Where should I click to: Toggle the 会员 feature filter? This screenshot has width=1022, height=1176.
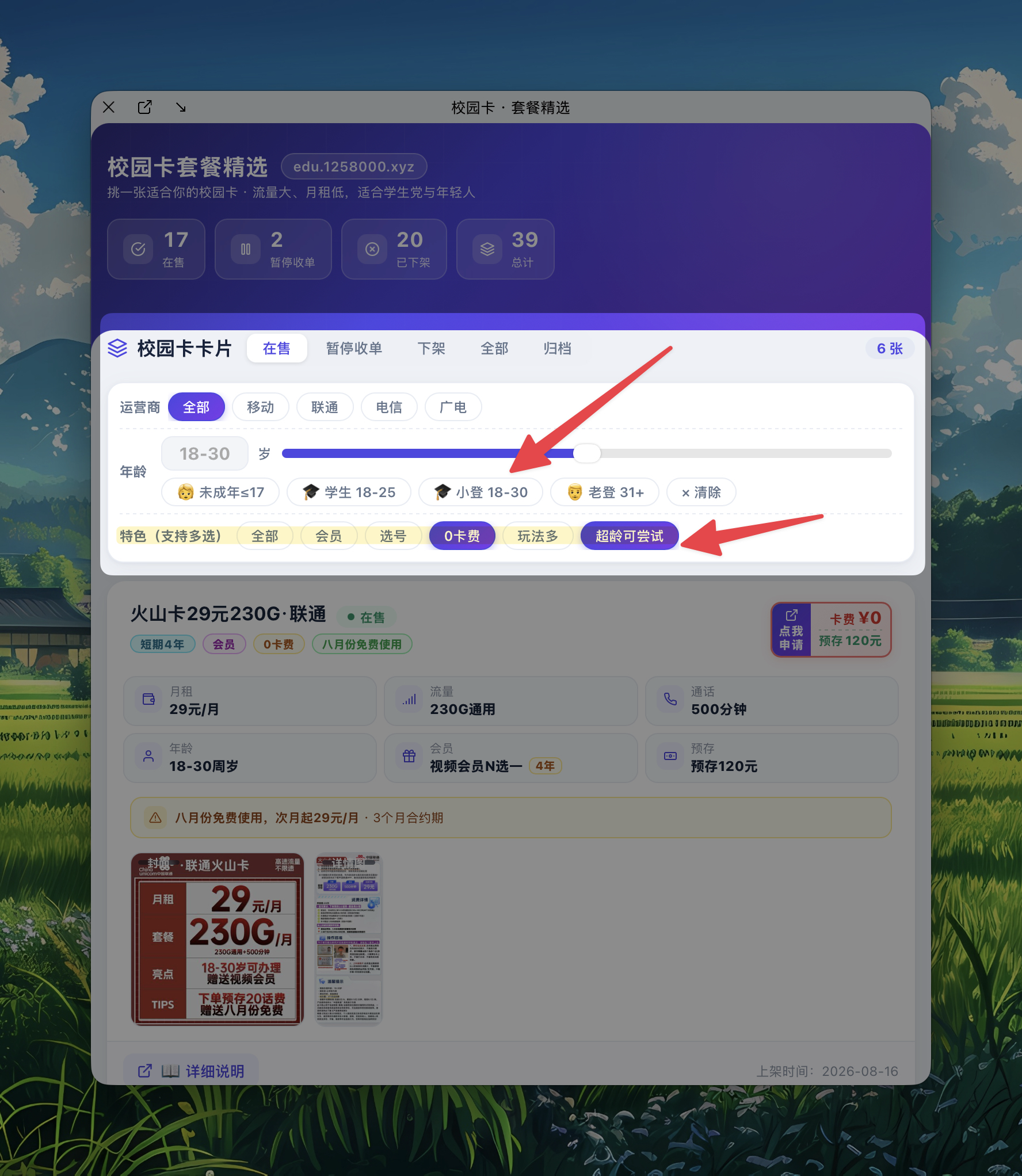click(329, 536)
